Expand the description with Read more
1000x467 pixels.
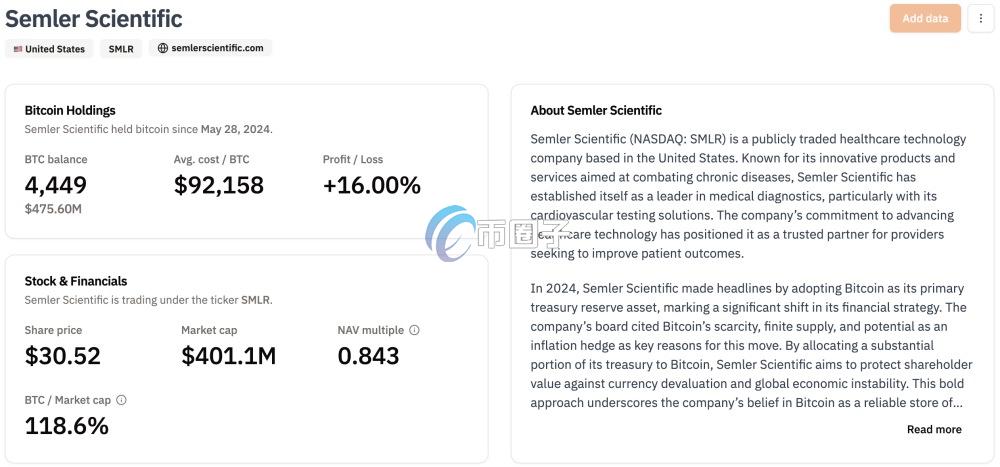point(934,429)
